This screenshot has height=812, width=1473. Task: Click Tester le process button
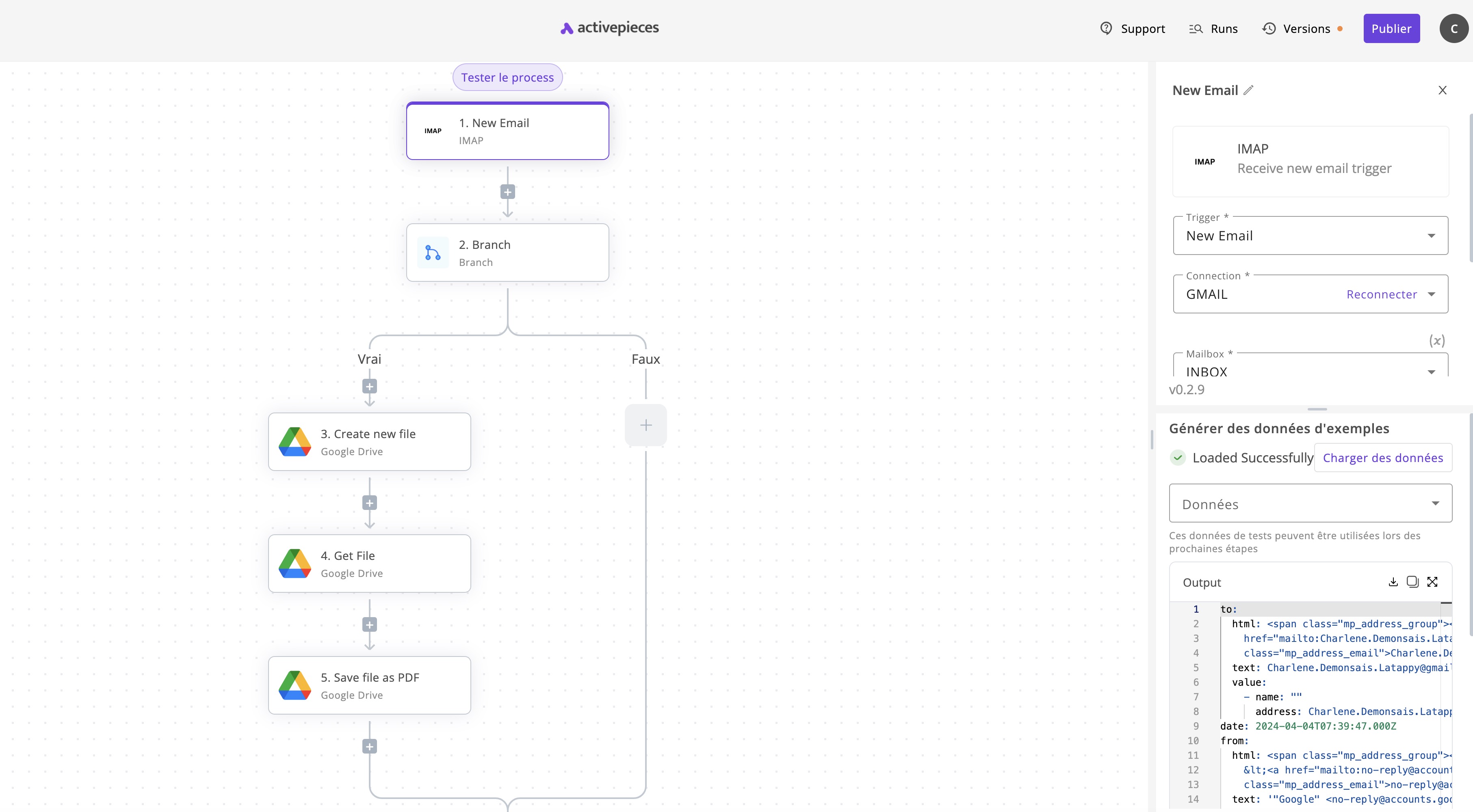[x=507, y=77]
